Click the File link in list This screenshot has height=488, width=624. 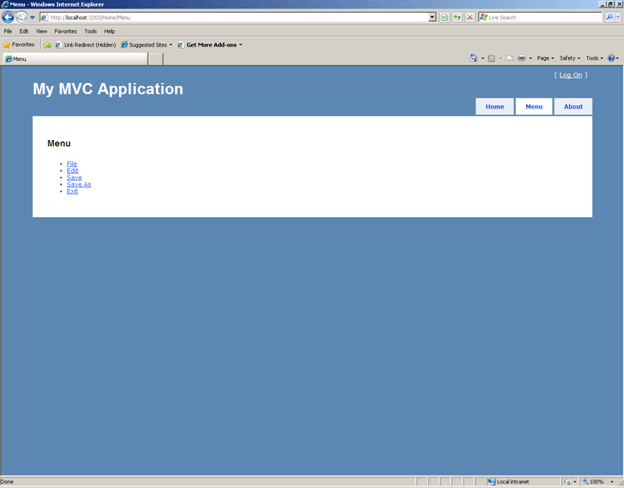72,164
